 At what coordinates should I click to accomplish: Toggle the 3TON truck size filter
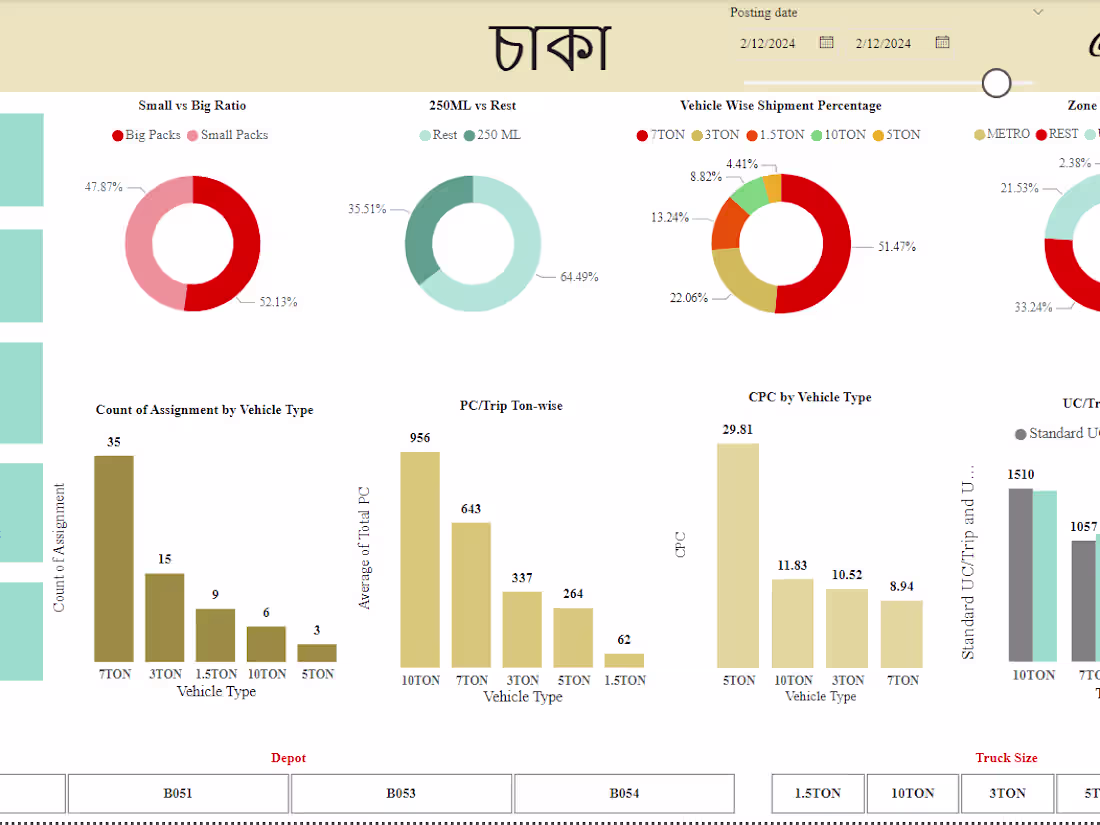click(x=1007, y=793)
